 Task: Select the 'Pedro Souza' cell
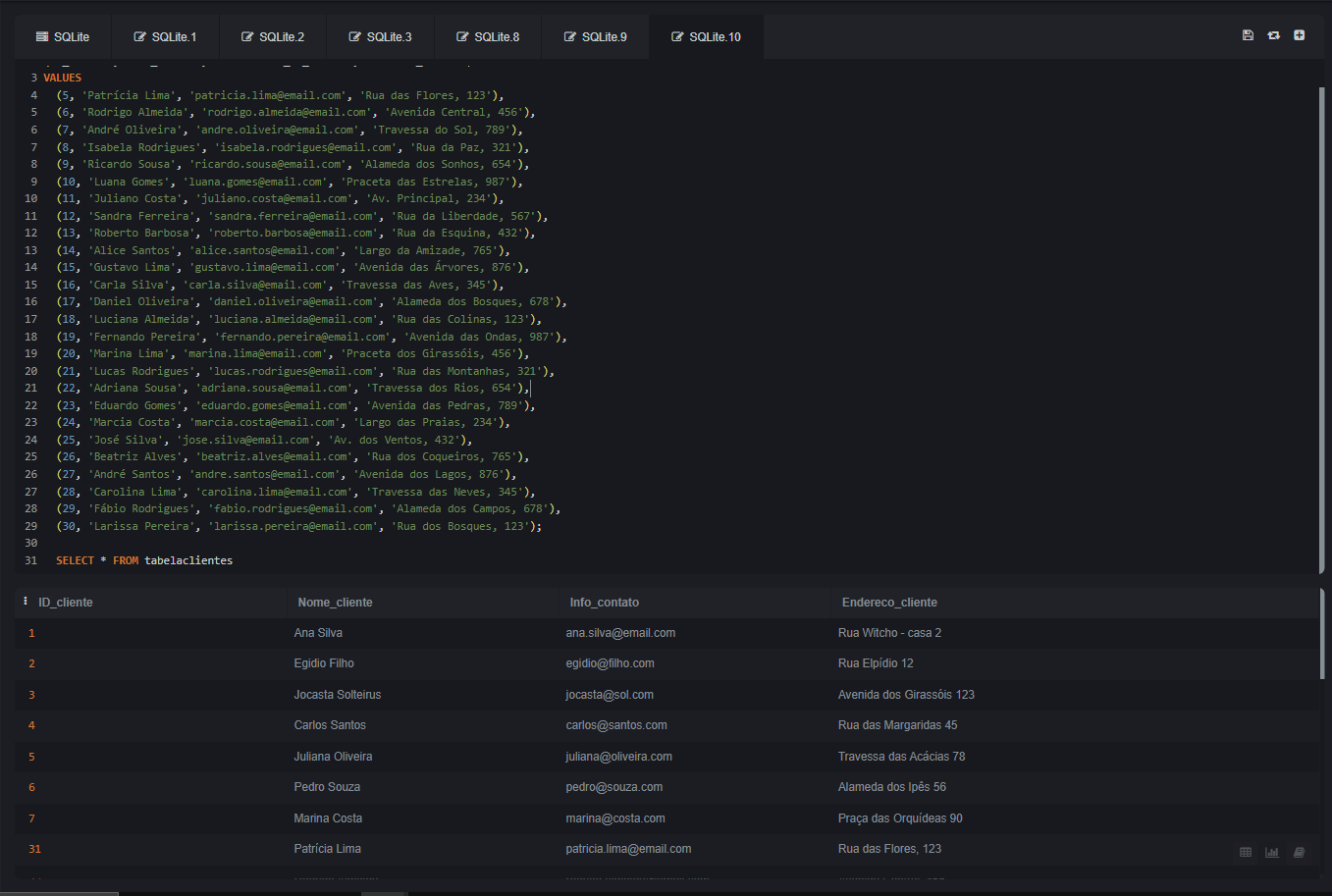327,787
